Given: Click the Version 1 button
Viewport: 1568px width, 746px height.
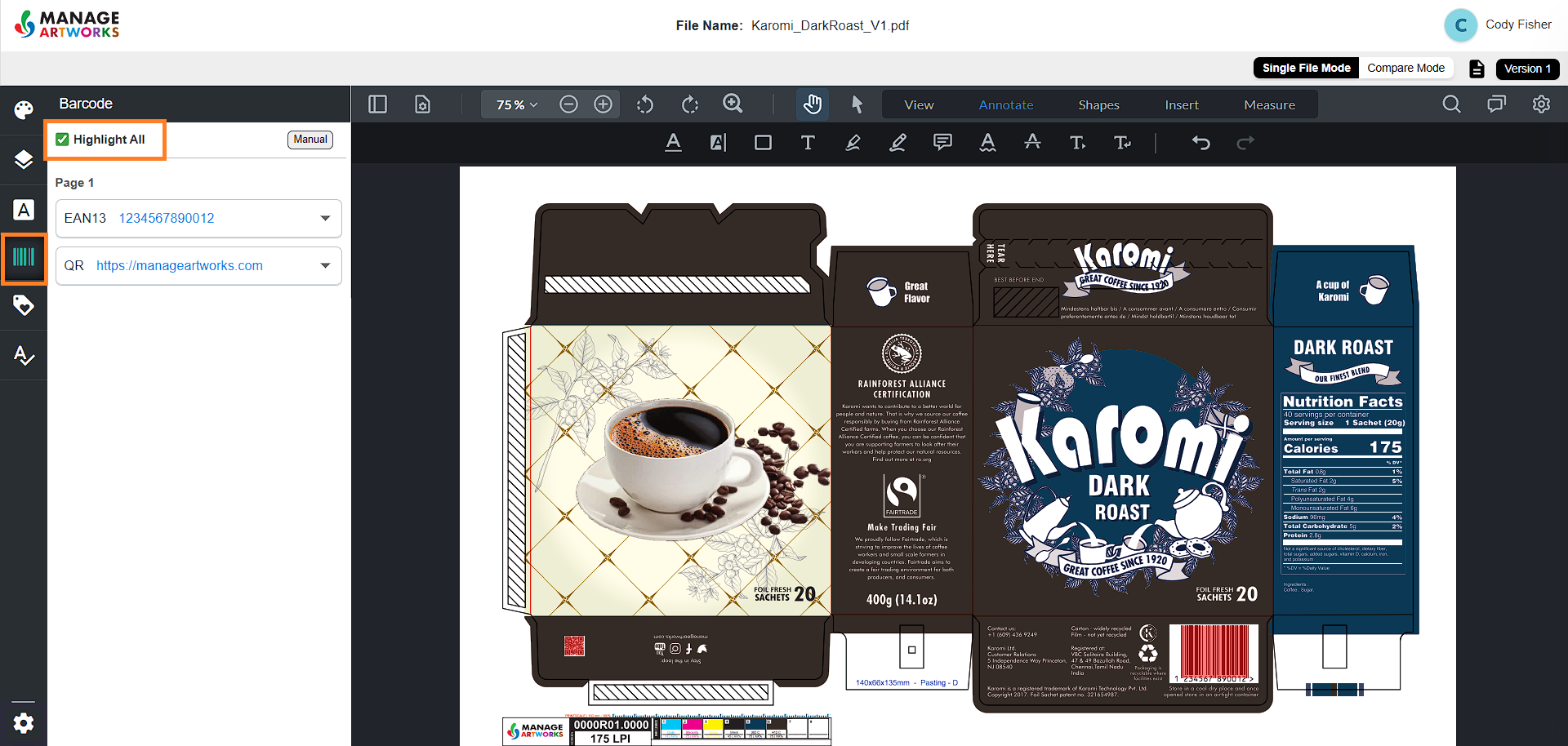Looking at the screenshot, I should (x=1527, y=69).
